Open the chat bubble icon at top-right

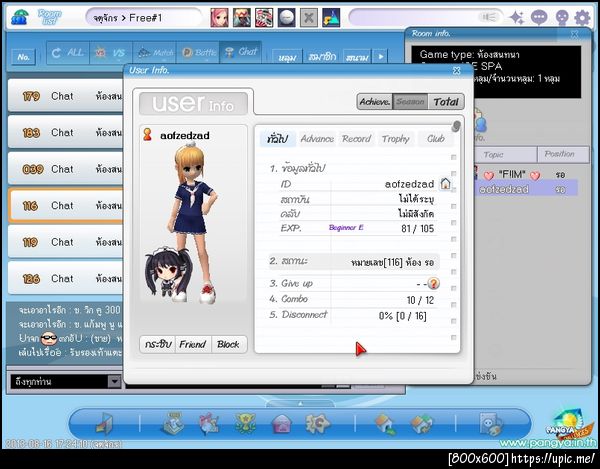pos(539,18)
